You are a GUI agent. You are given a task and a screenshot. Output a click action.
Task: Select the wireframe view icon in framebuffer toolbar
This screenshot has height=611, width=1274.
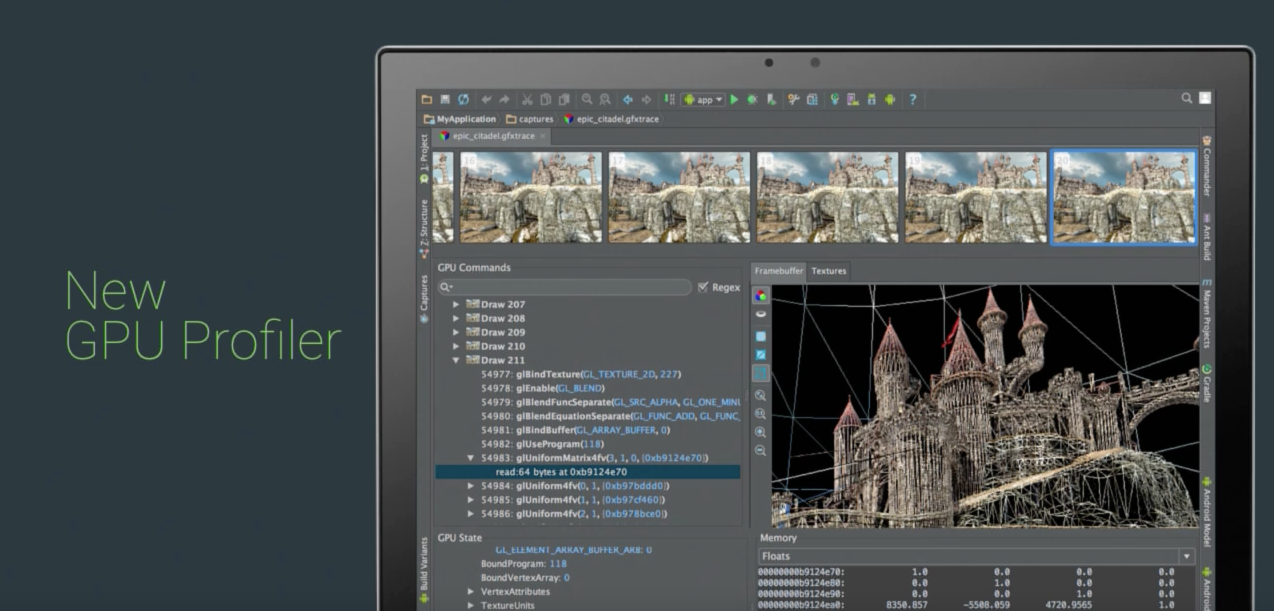coord(761,373)
